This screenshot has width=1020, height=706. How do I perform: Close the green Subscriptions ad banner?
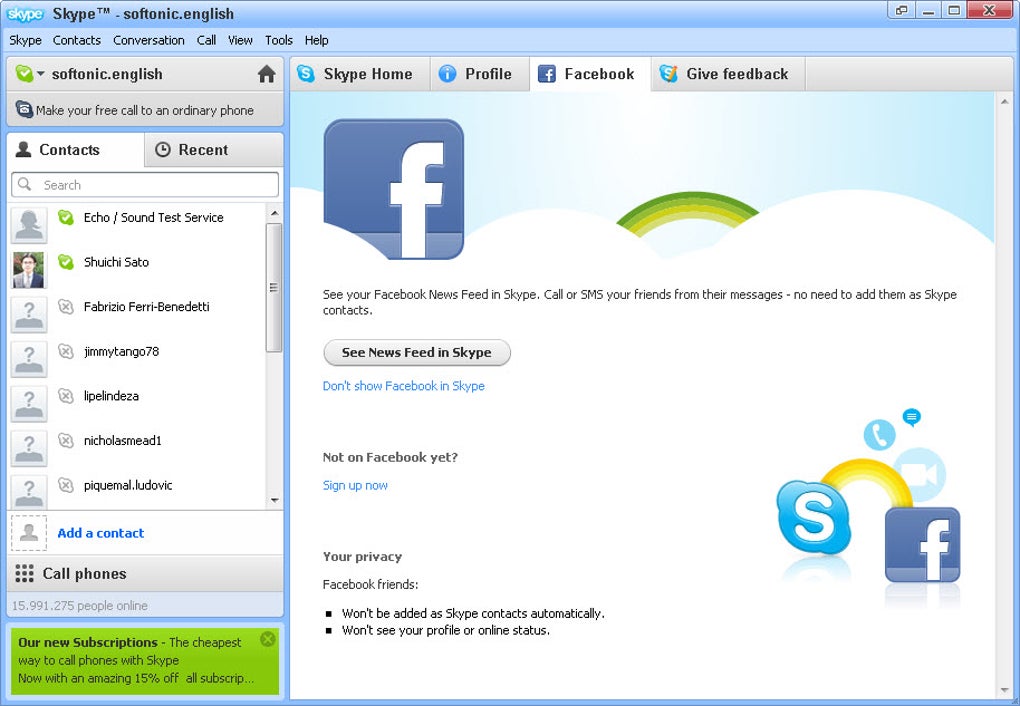(x=267, y=639)
